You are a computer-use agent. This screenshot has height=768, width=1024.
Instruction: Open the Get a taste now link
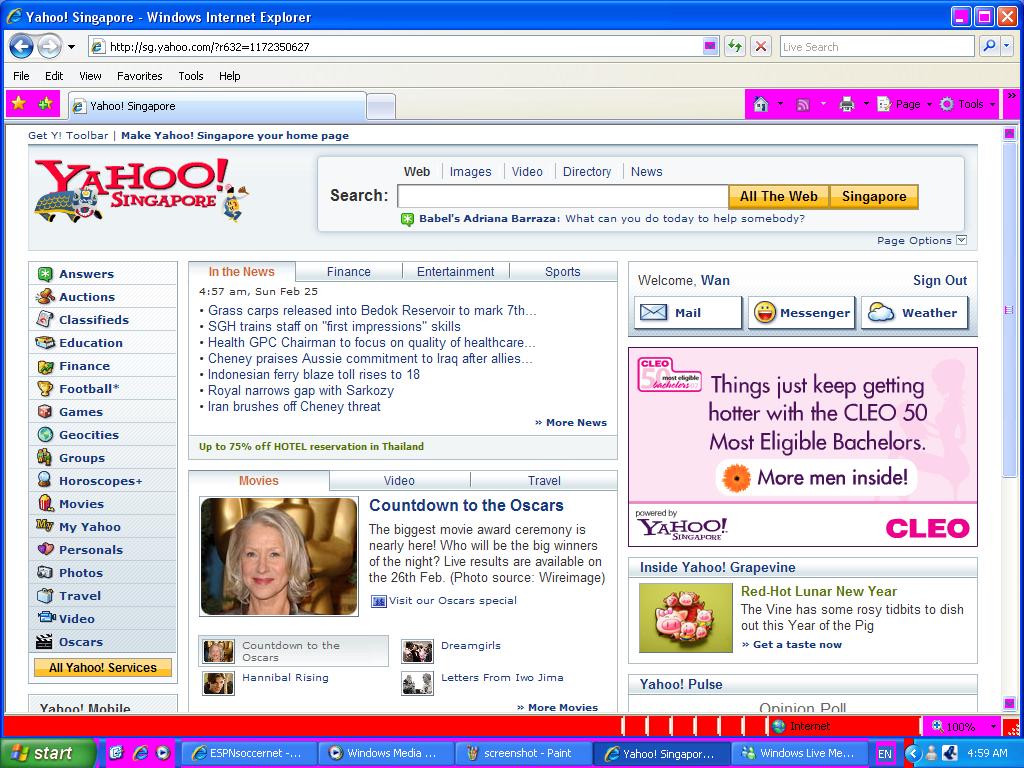tap(792, 645)
